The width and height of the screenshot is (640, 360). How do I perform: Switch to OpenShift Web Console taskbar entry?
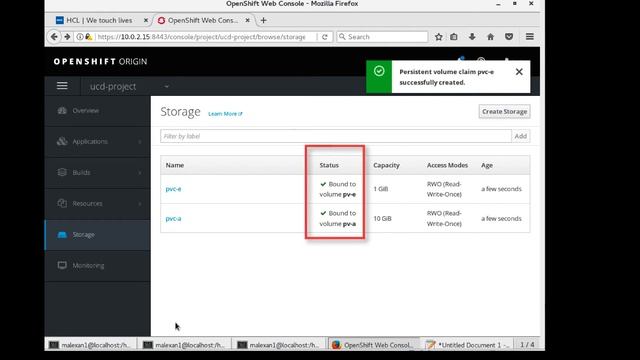(373, 345)
